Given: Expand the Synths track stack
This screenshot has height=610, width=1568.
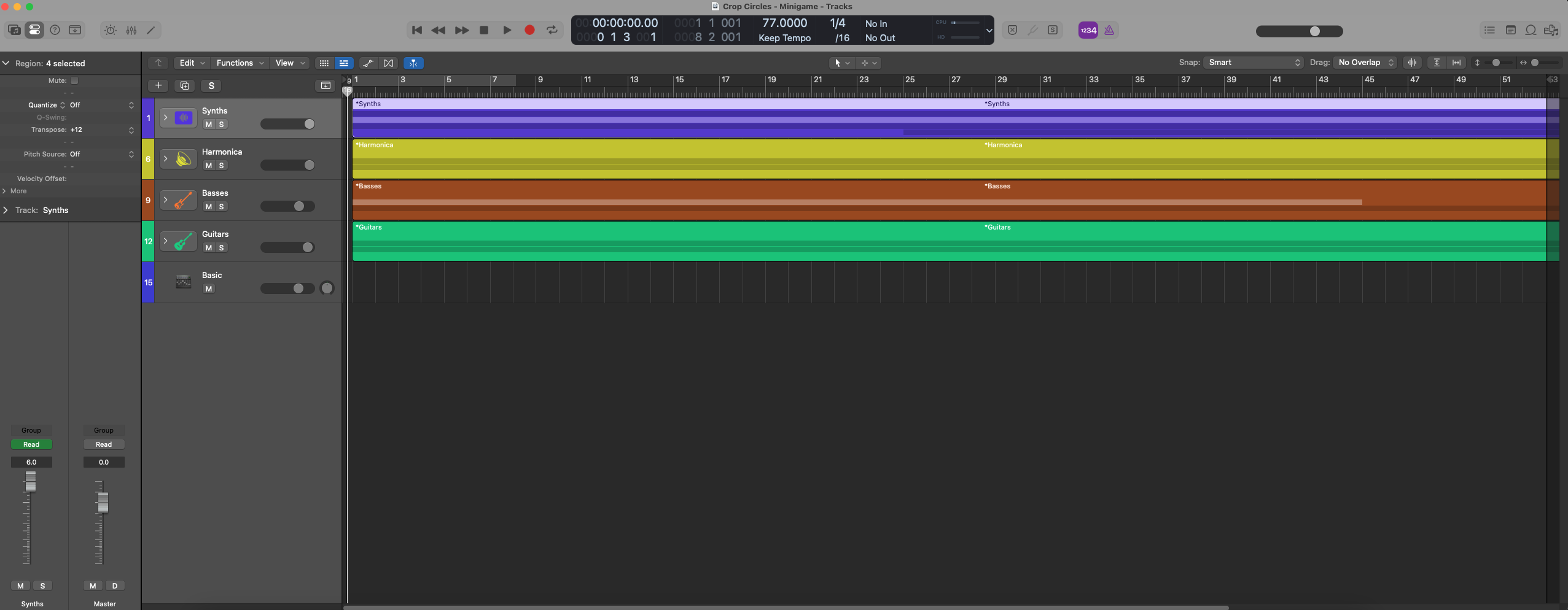Looking at the screenshot, I should [x=165, y=117].
